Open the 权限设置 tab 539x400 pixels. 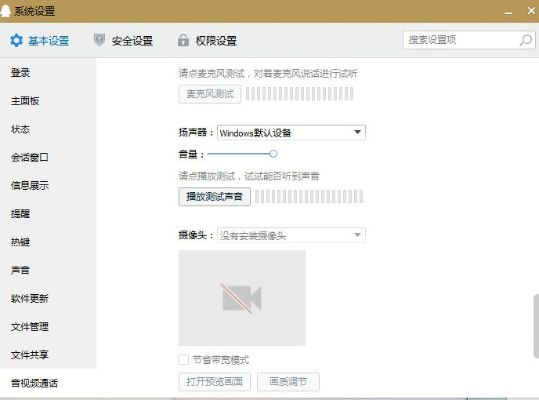point(207,41)
